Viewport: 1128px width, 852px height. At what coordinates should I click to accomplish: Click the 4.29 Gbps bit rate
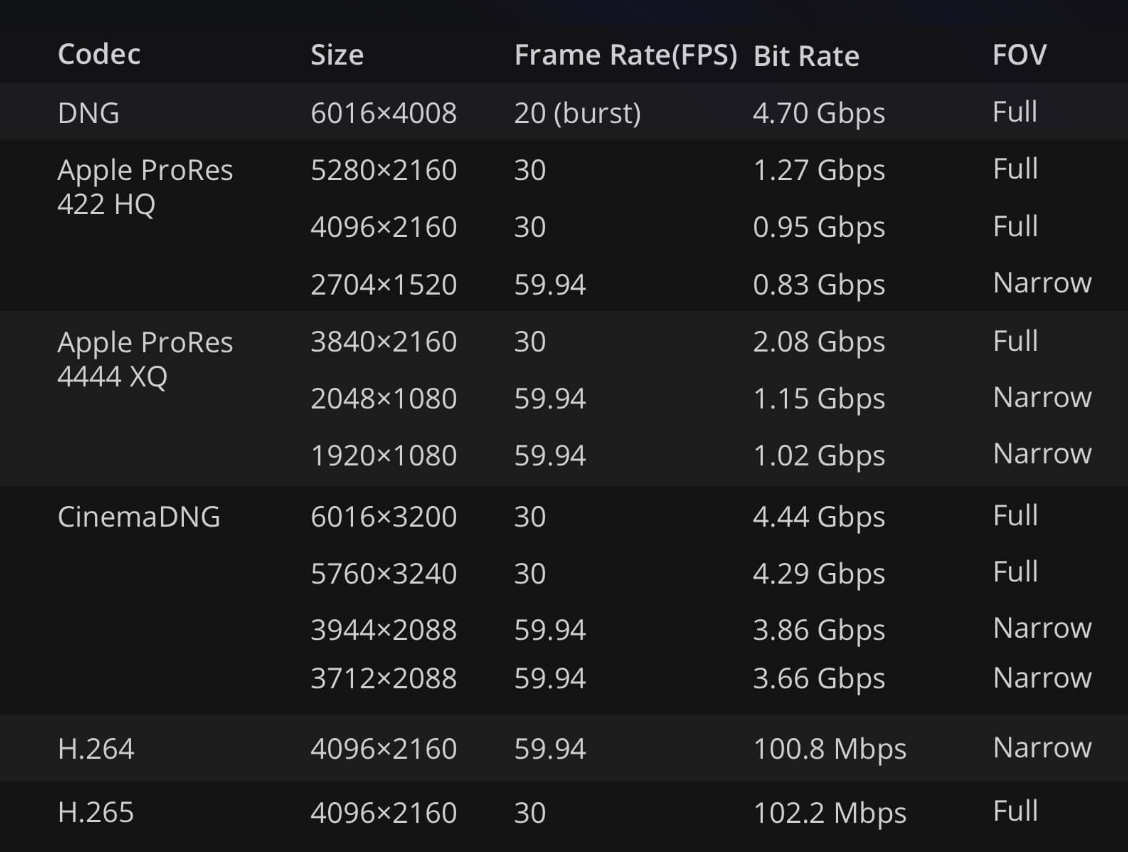(819, 575)
